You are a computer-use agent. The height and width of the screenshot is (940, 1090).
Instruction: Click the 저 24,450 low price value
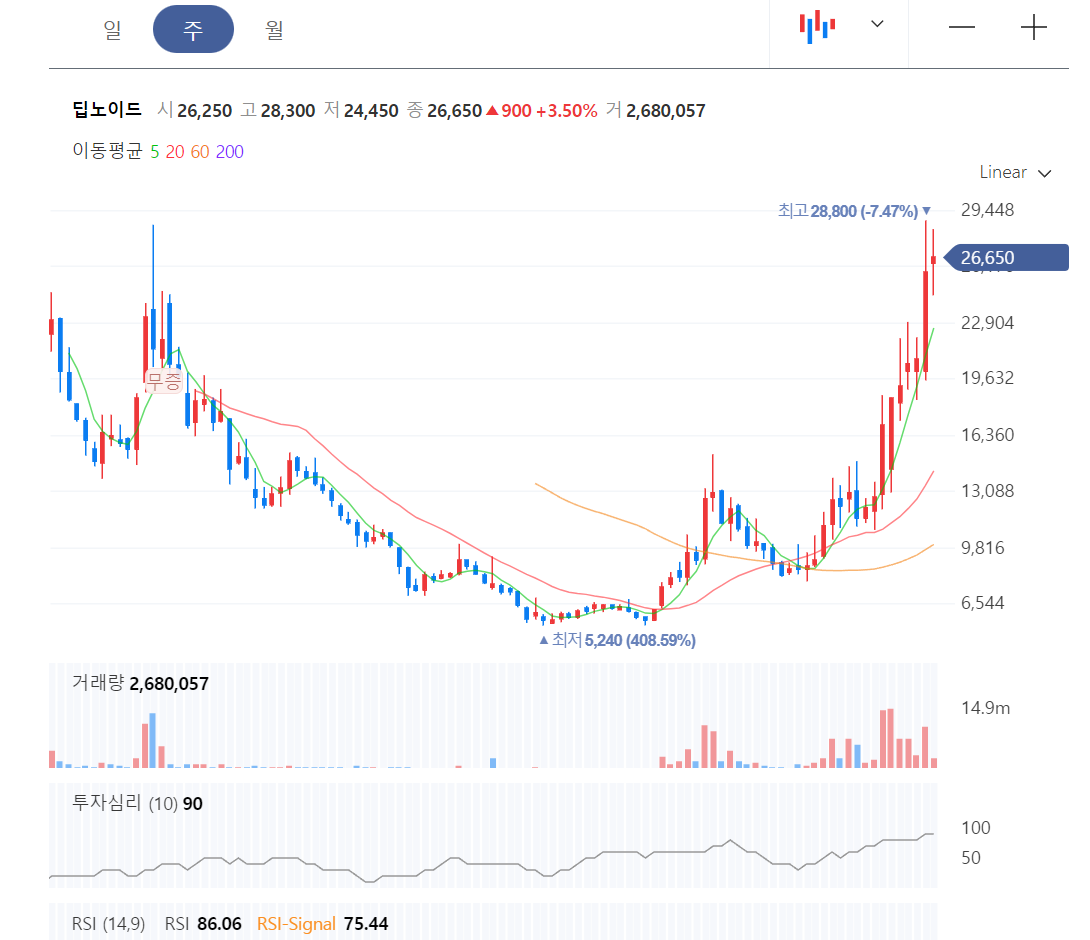coord(361,111)
